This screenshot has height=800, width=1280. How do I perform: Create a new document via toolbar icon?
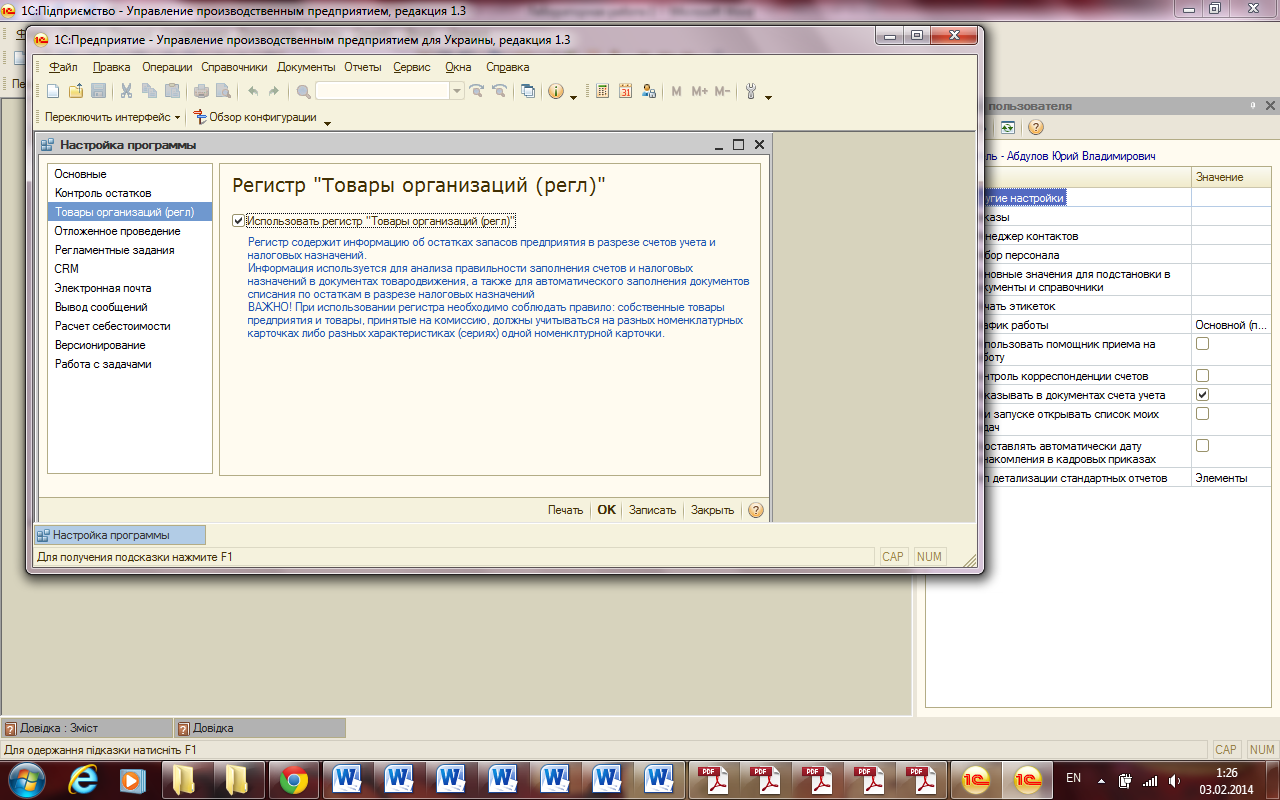[53, 91]
